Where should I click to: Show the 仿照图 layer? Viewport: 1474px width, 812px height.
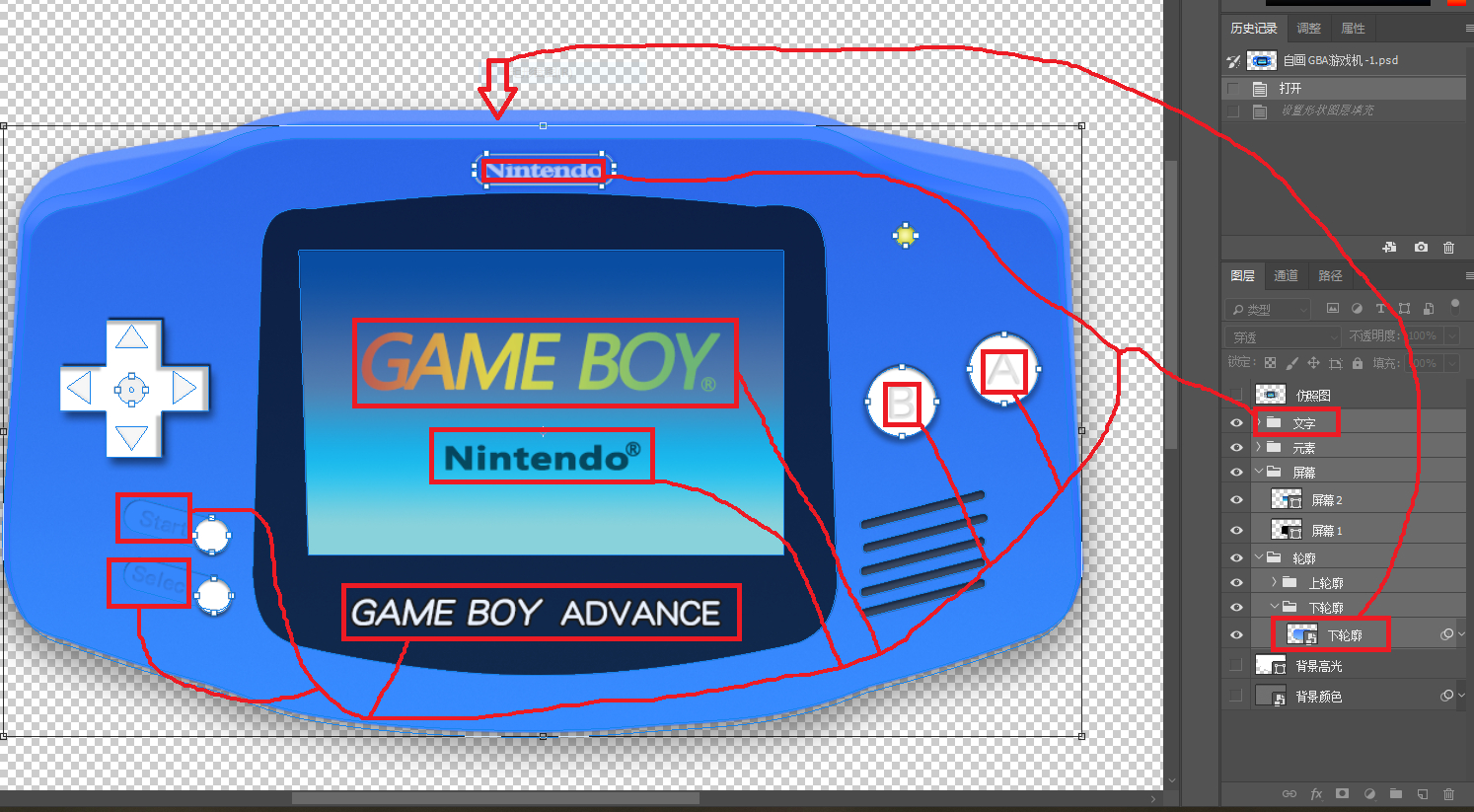(x=1236, y=395)
